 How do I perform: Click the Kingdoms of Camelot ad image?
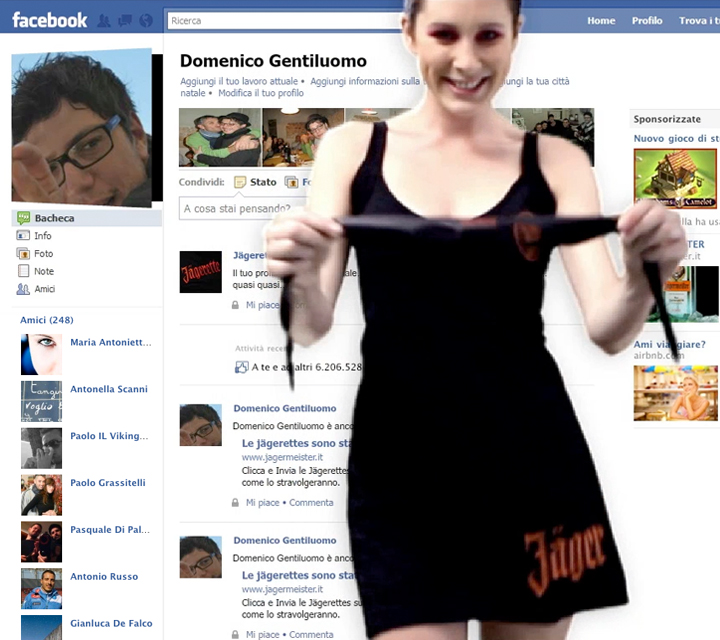[x=675, y=179]
